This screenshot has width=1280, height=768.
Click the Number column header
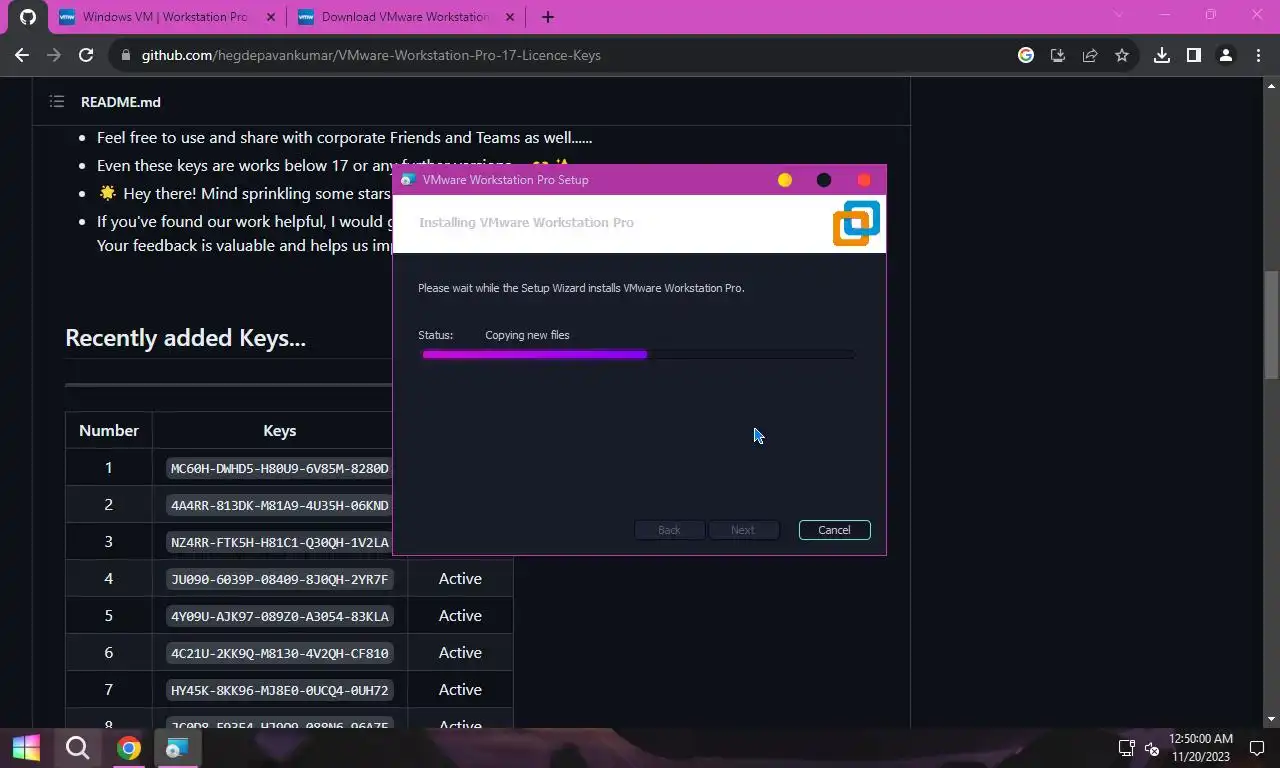click(x=109, y=430)
